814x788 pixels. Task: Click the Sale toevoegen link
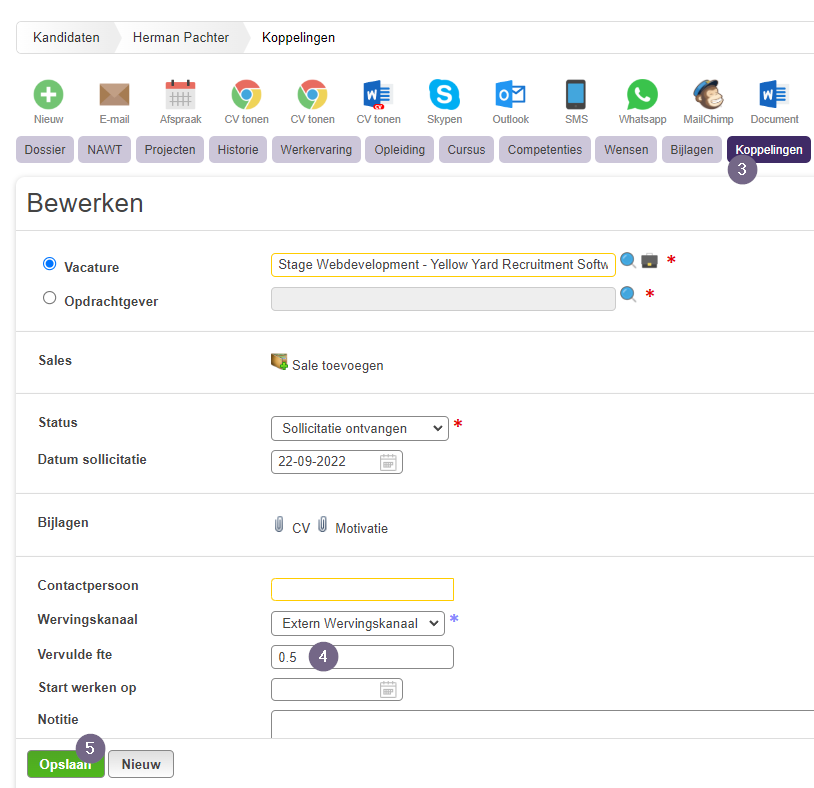point(337,365)
